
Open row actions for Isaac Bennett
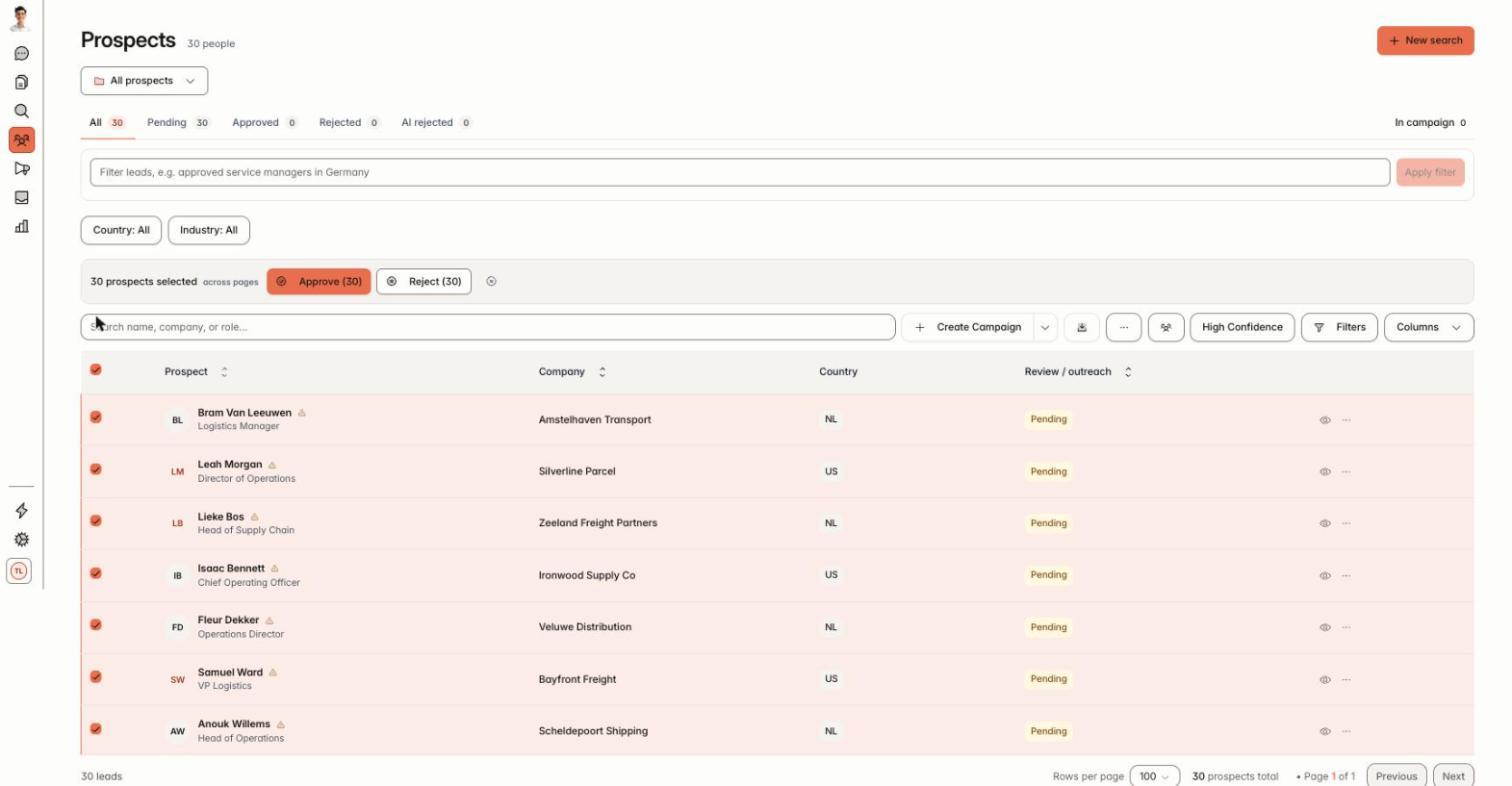[1346, 576]
